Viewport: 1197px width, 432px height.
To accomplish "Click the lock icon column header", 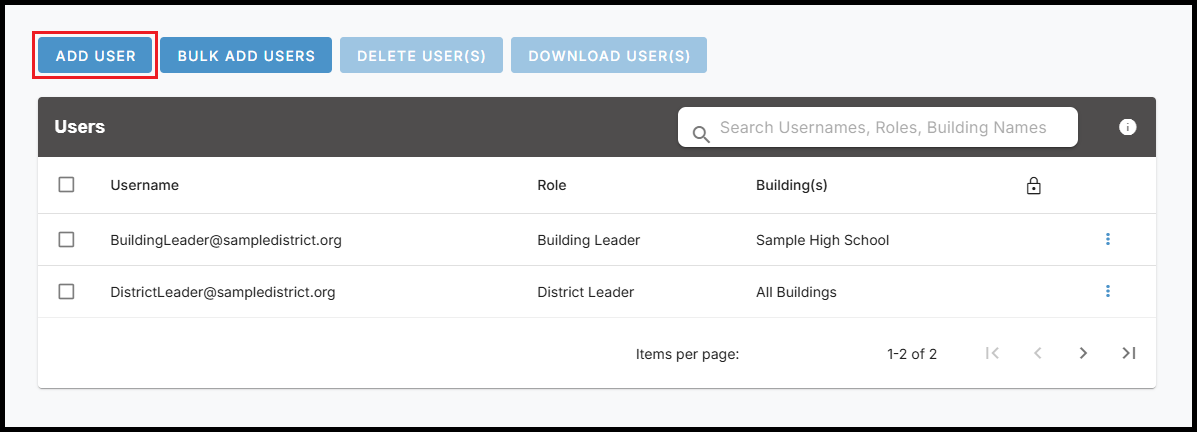I will 1034,186.
